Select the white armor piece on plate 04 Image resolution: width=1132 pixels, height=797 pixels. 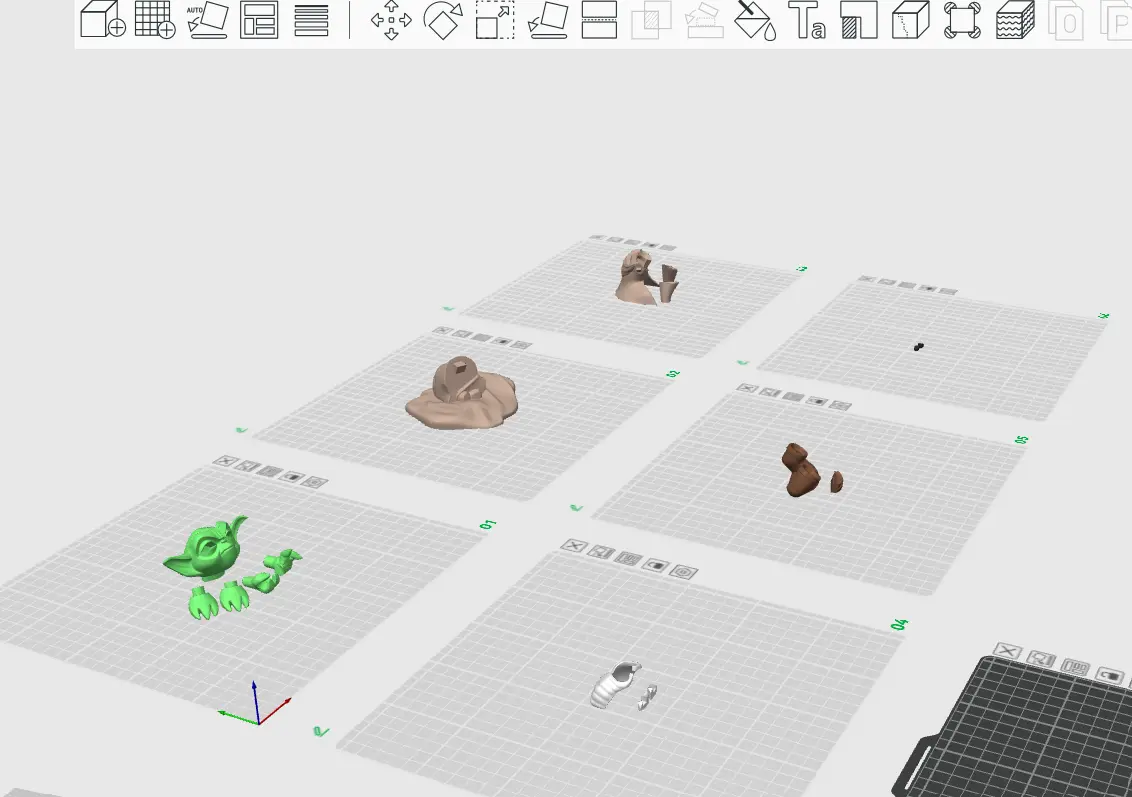pyautogui.click(x=615, y=684)
